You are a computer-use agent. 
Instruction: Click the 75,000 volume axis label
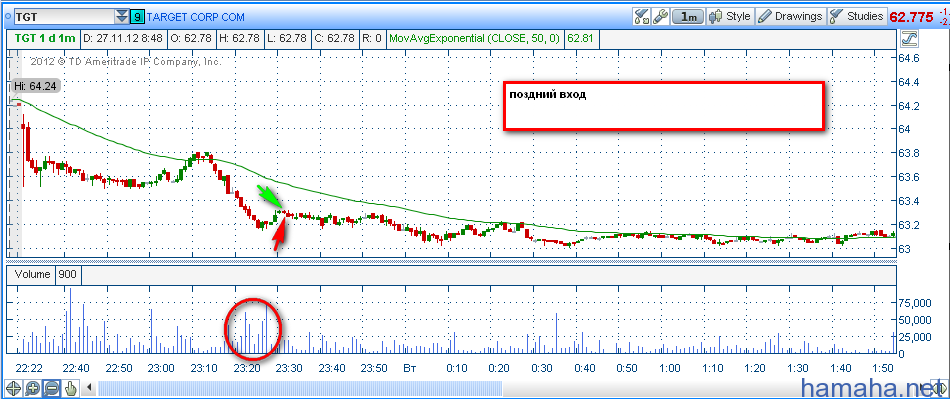[914, 303]
